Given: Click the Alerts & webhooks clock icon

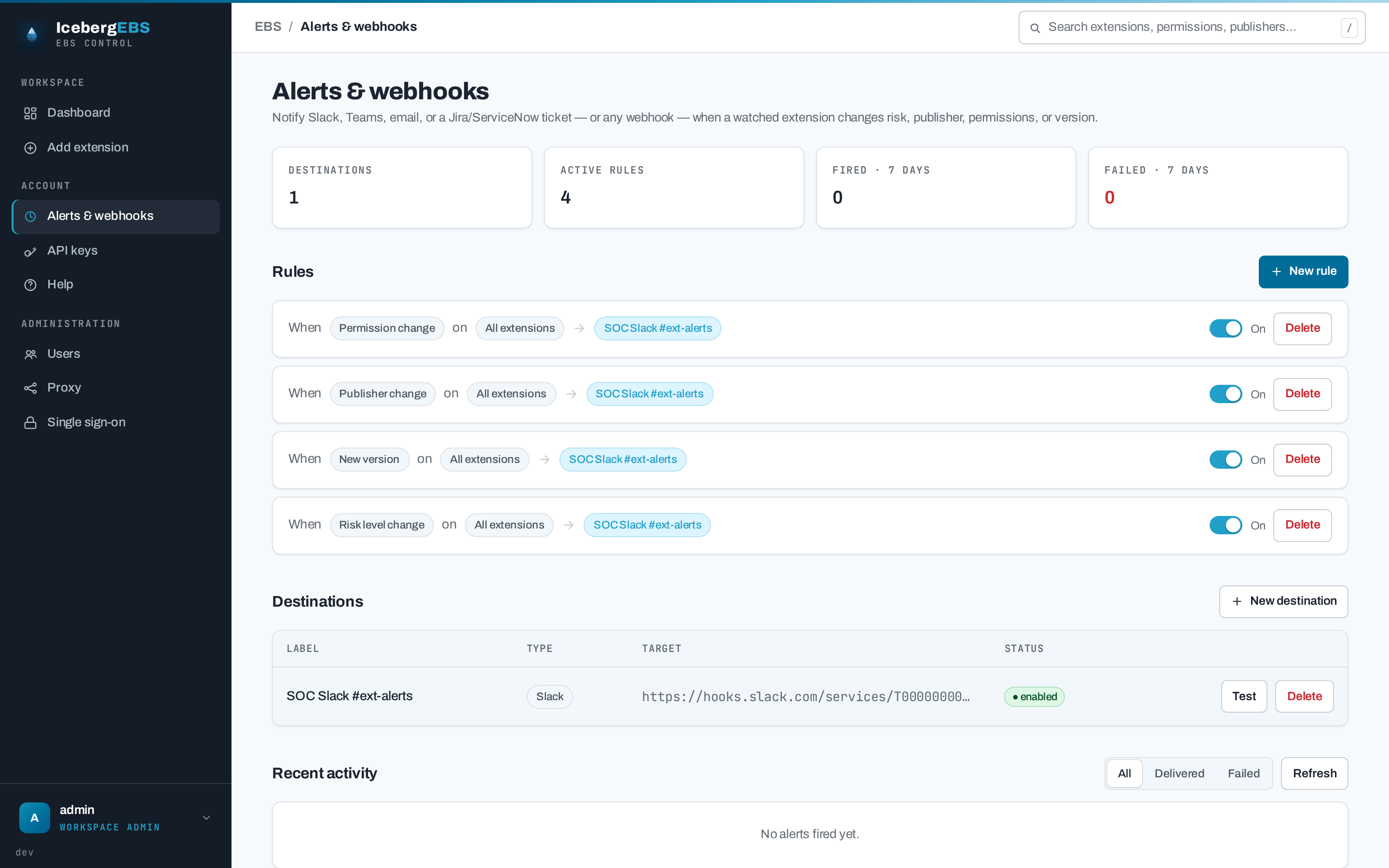Looking at the screenshot, I should pyautogui.click(x=30, y=217).
